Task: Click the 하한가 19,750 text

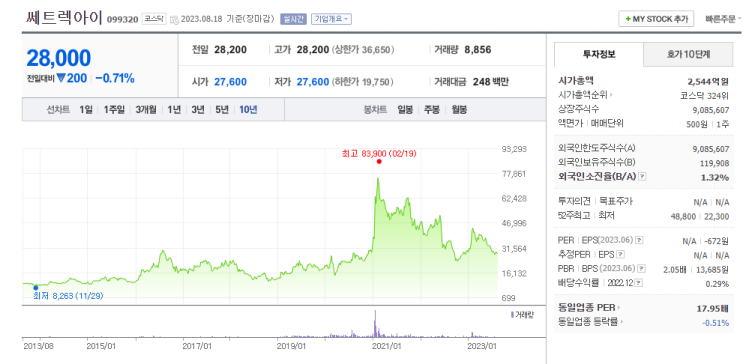Action: [x=362, y=82]
